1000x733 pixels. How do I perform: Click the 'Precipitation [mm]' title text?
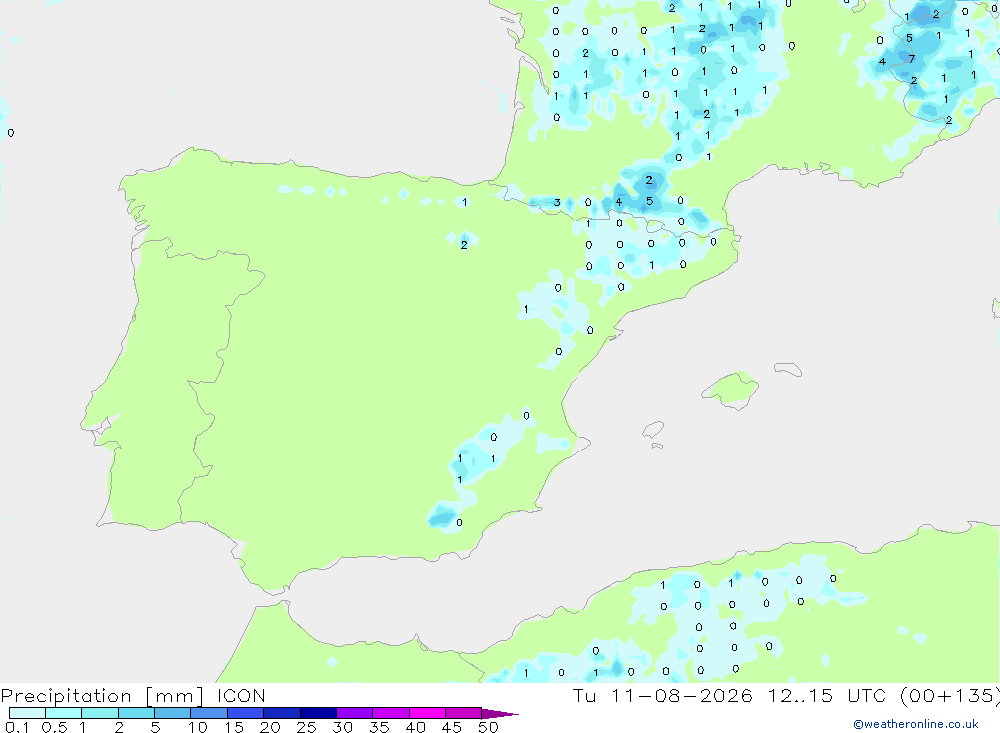[x=102, y=696]
